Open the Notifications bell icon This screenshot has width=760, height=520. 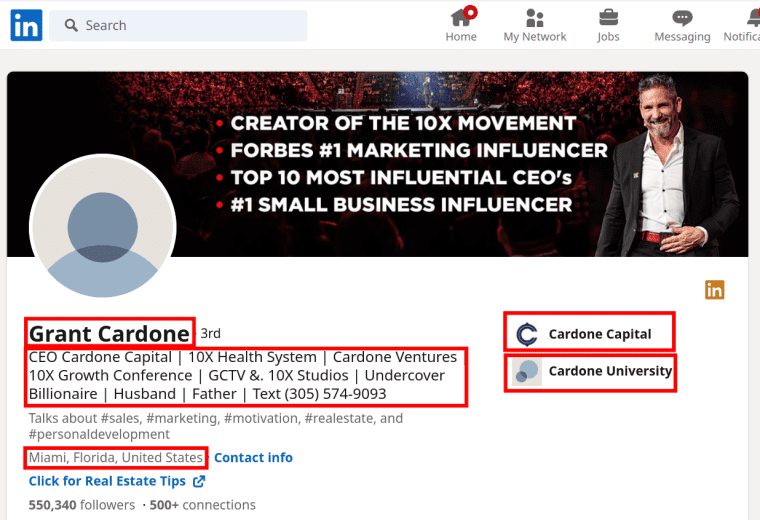coord(753,17)
